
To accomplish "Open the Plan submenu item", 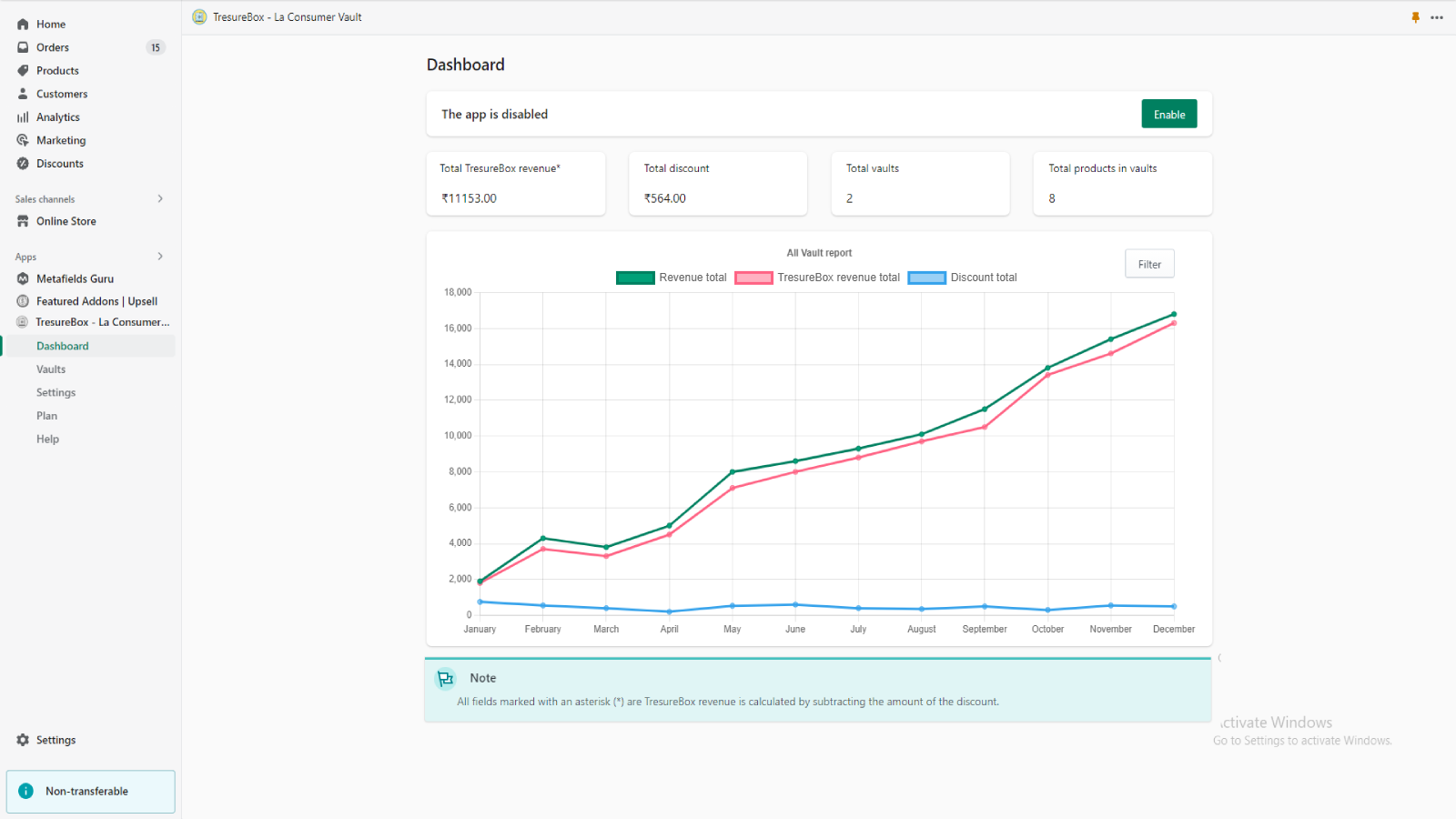I will click(x=46, y=416).
